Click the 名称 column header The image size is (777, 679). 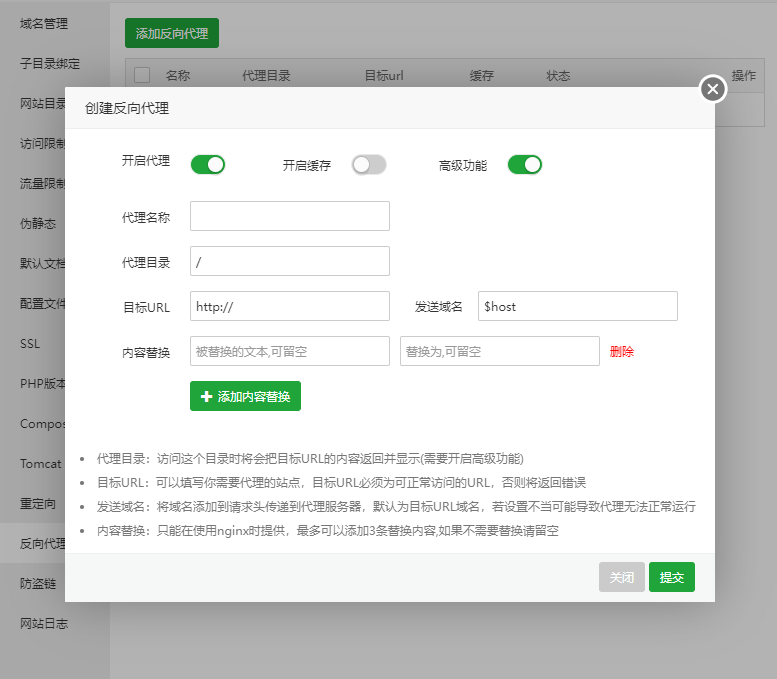pyautogui.click(x=178, y=76)
